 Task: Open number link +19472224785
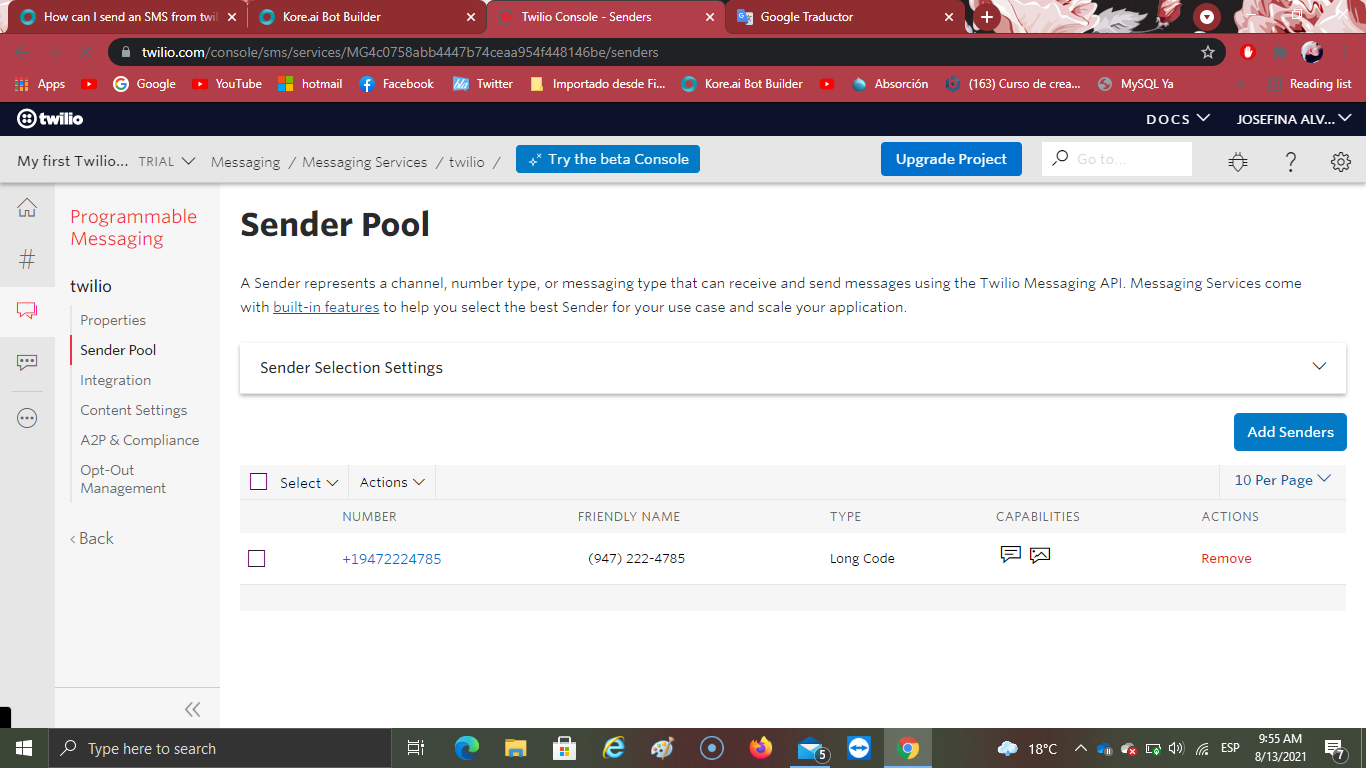click(x=391, y=559)
